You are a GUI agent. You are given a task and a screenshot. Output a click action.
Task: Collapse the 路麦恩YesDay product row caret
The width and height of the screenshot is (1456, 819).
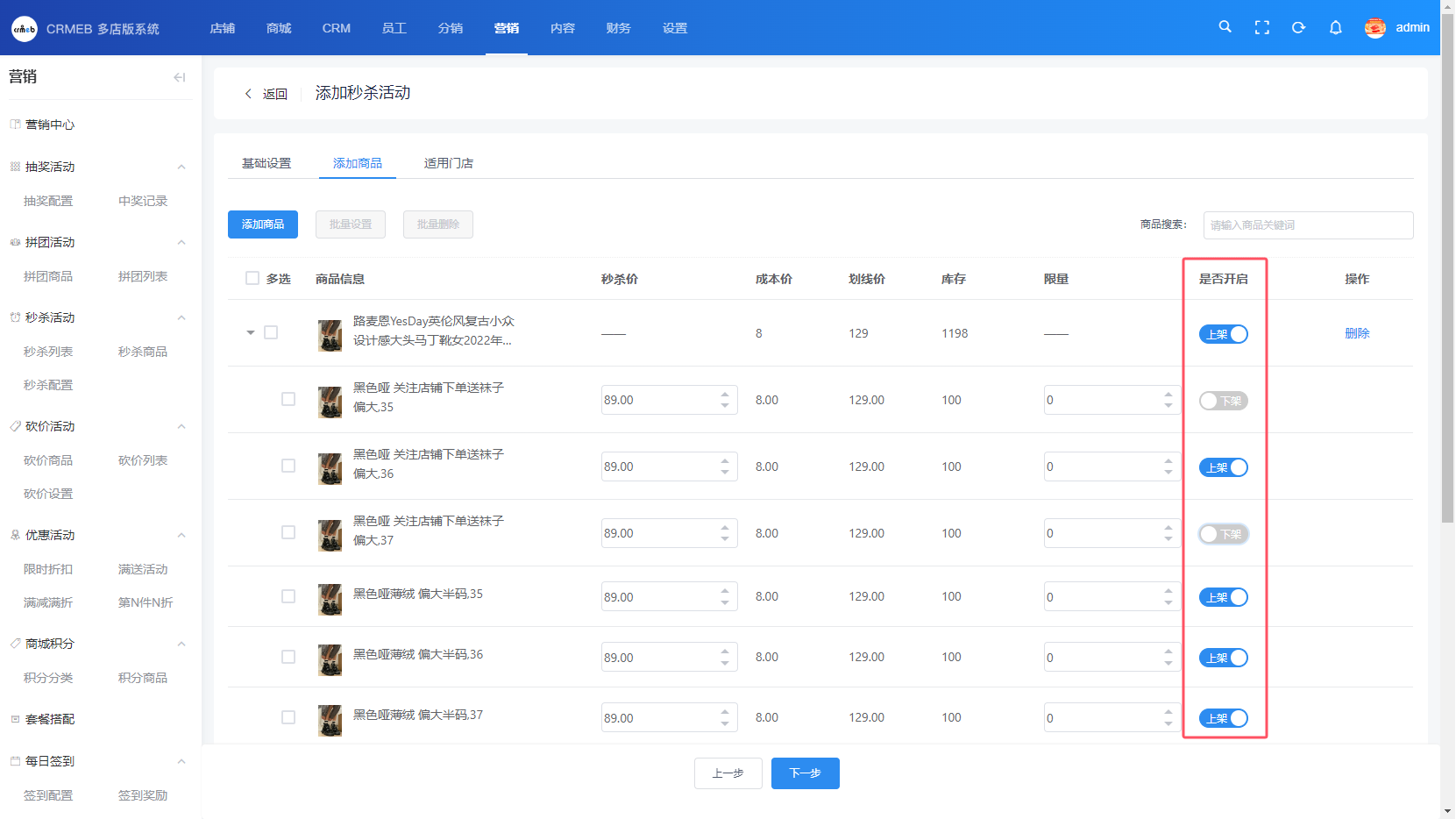click(251, 332)
